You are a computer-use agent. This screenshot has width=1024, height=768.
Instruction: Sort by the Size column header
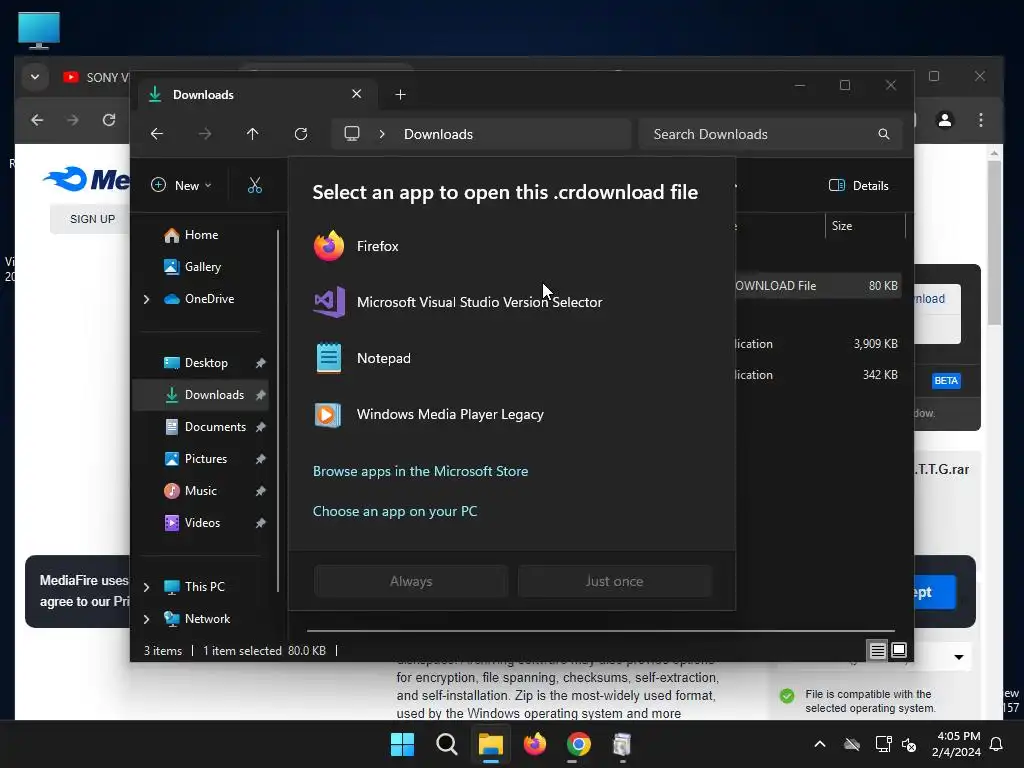tap(865, 226)
